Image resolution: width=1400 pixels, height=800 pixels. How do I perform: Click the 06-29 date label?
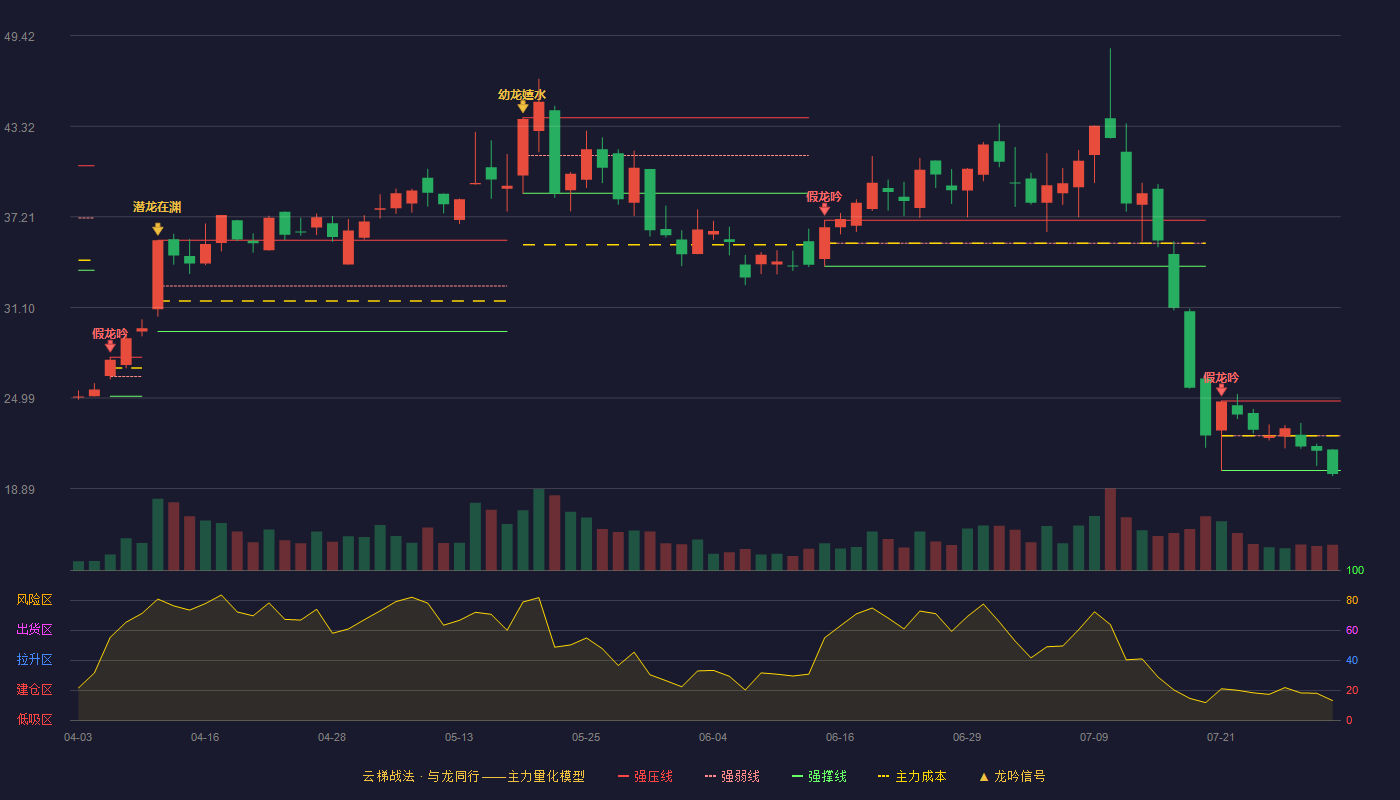tap(967, 737)
